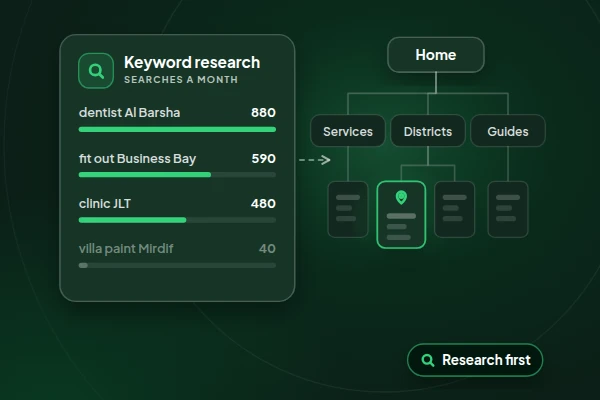The height and width of the screenshot is (400, 600).
Task: Open the page card under Guides
Action: click(508, 209)
